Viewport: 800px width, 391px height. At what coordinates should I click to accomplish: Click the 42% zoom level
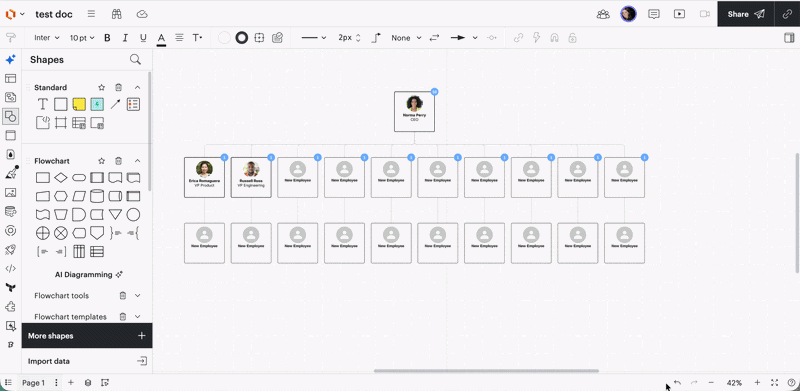coord(734,383)
